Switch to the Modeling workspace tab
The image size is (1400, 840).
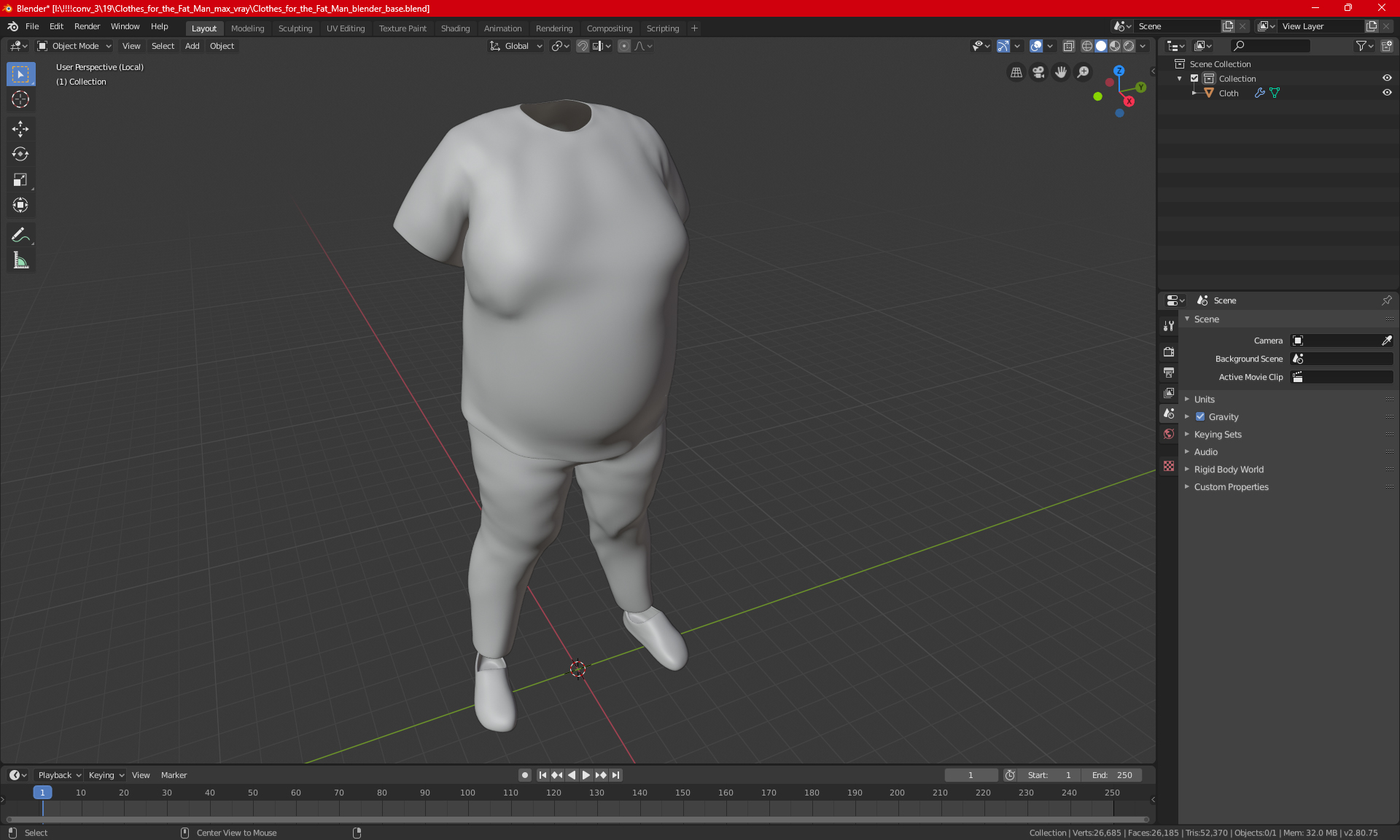247,28
